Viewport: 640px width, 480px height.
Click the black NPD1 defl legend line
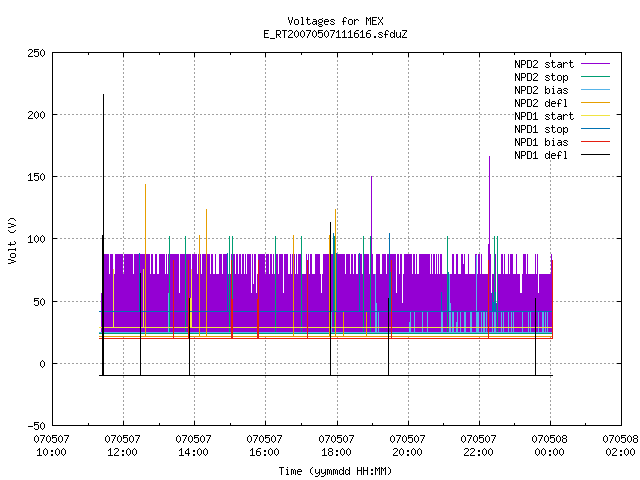click(x=596, y=155)
